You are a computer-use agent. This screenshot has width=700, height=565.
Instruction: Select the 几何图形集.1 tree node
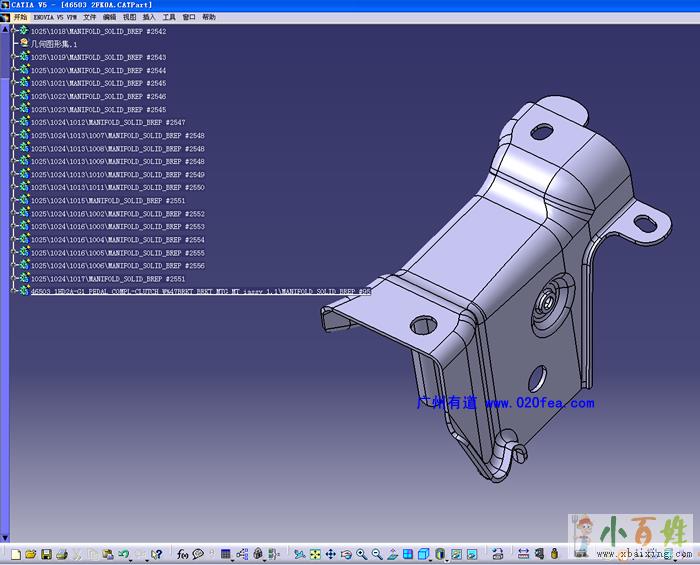54,44
